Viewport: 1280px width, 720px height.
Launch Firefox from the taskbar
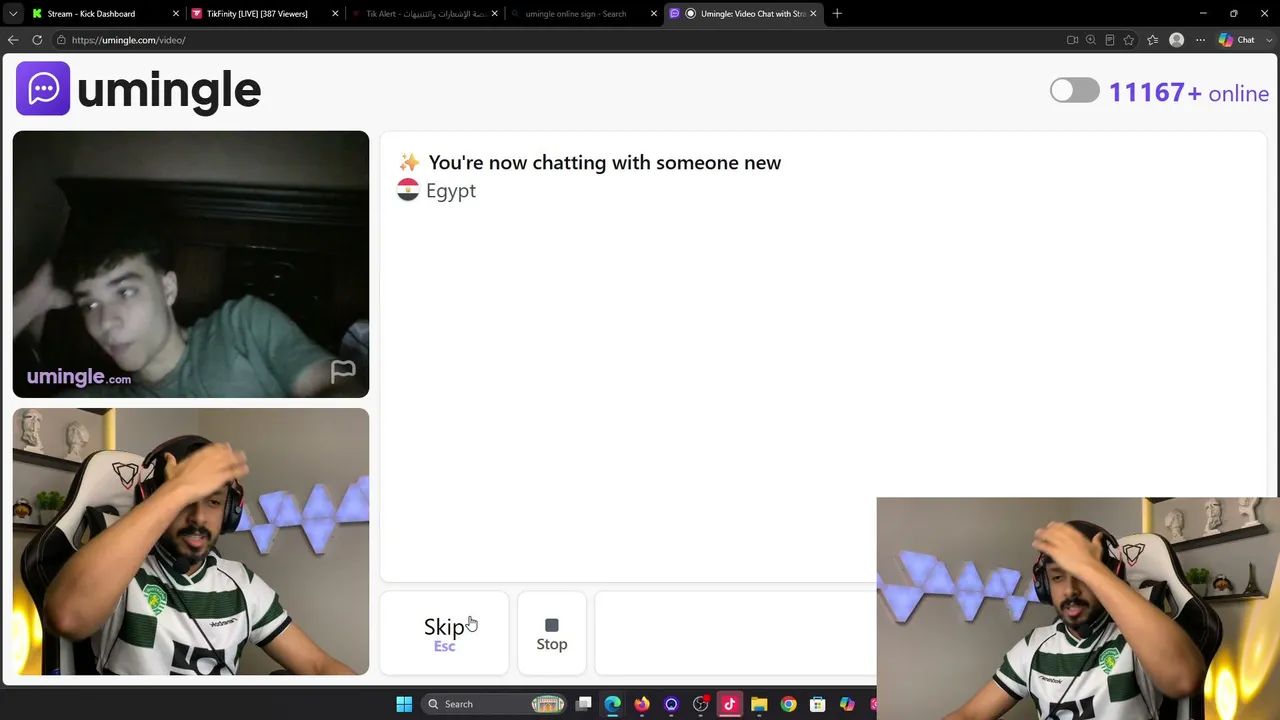tap(642, 704)
